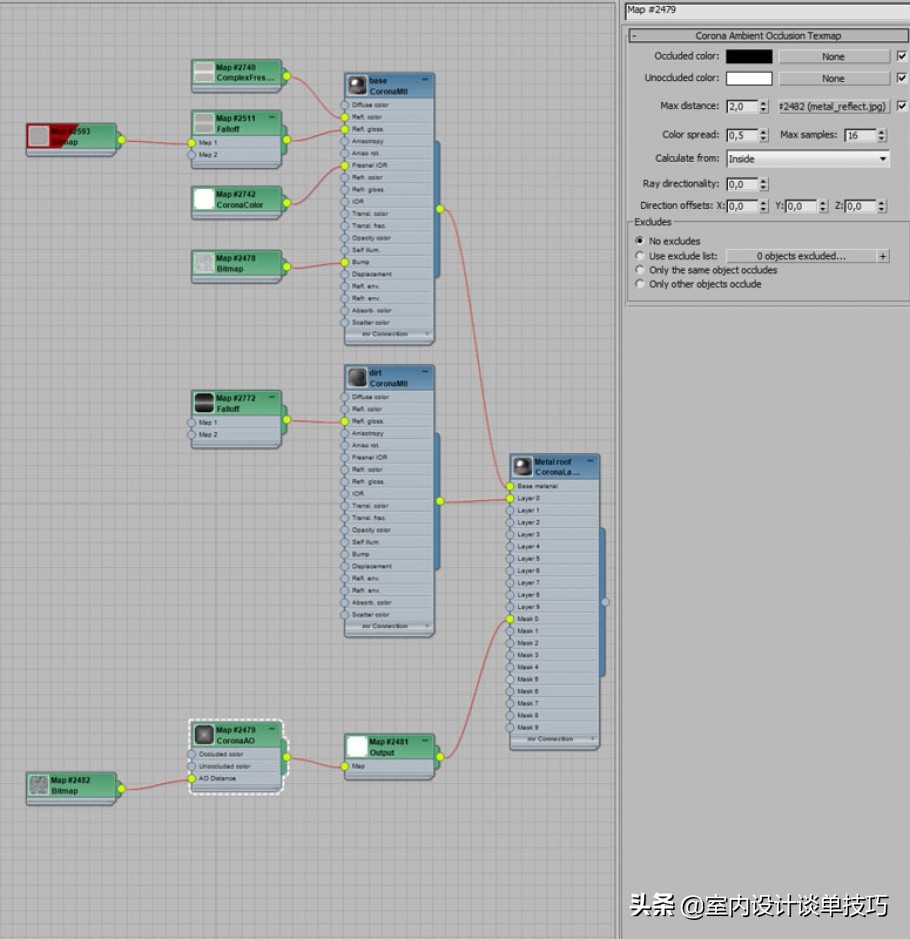The height and width of the screenshot is (939, 910).
Task: Click the Fresnel IOR socket on base node
Action: tap(345, 165)
